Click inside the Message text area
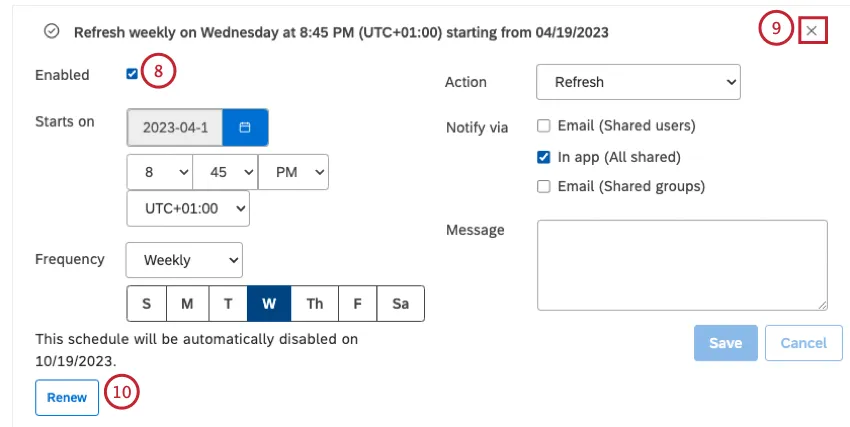Image resolution: width=850 pixels, height=427 pixels. (682, 265)
